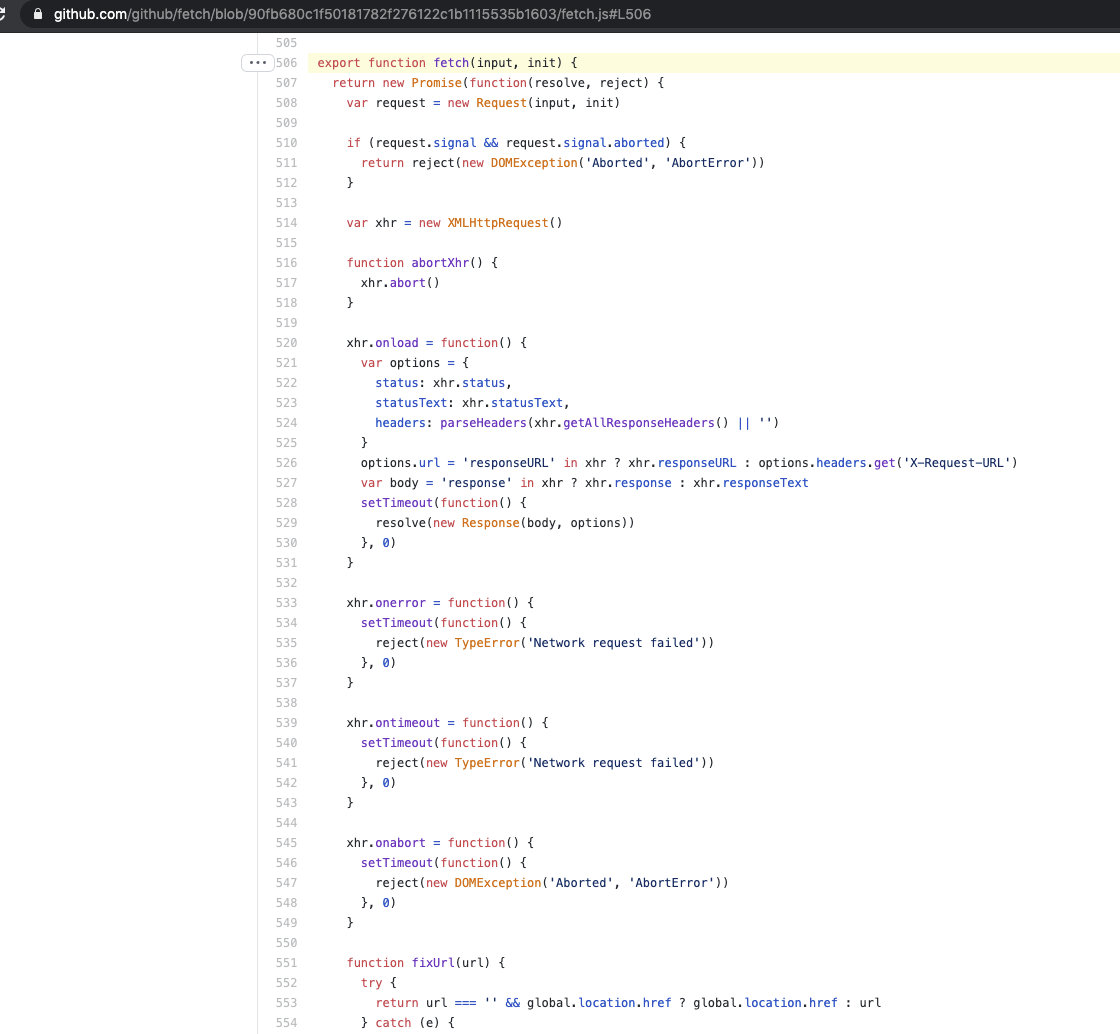
Task: Click the Request constructor on line 508
Action: coord(501,103)
